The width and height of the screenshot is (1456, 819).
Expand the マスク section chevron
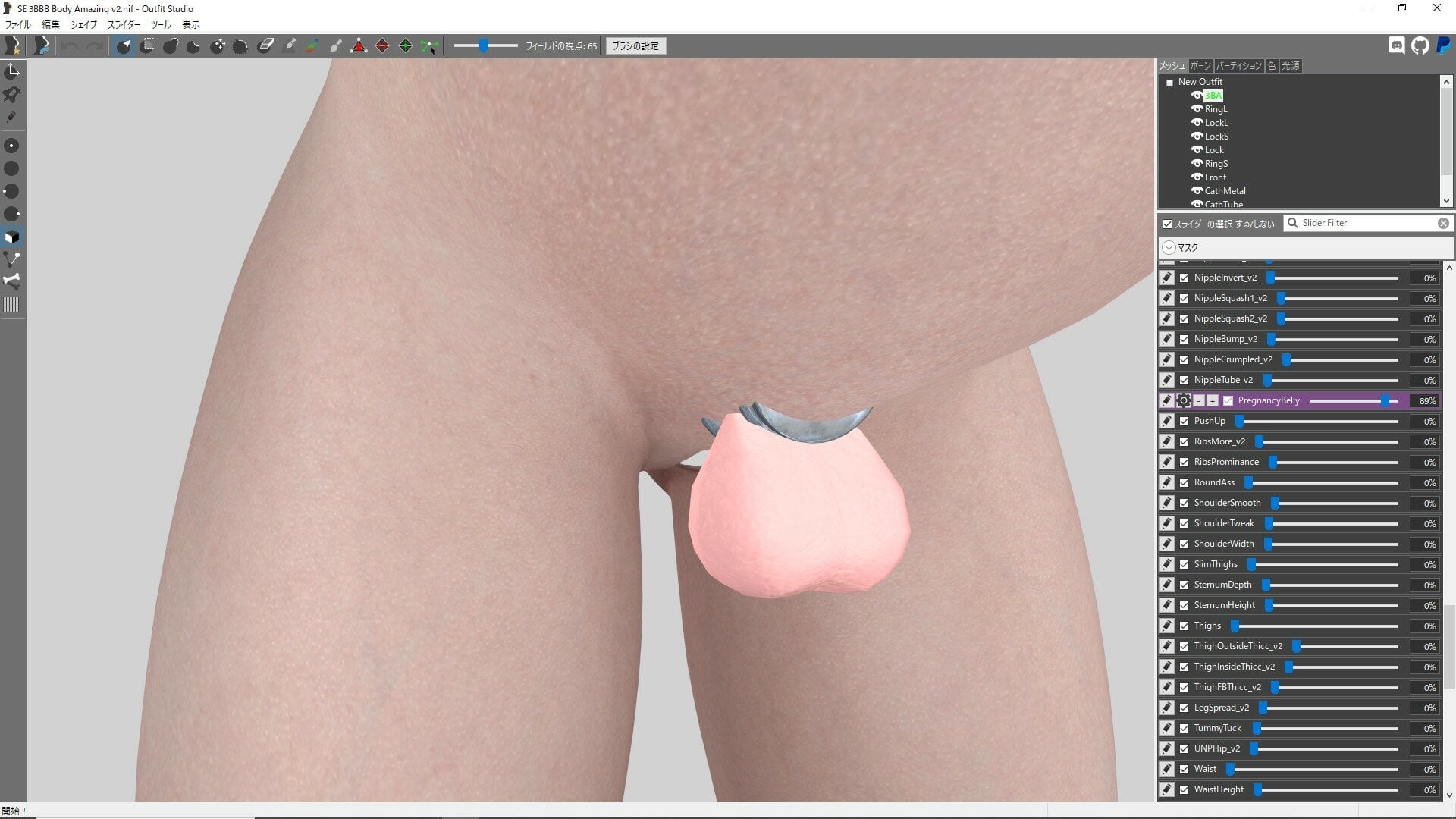pyautogui.click(x=1169, y=248)
